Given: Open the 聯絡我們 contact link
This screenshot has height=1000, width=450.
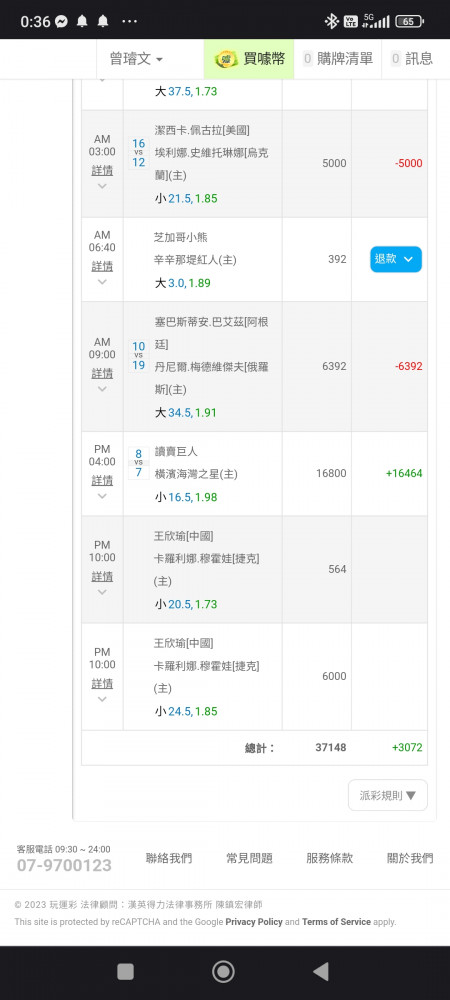Looking at the screenshot, I should tap(169, 858).
